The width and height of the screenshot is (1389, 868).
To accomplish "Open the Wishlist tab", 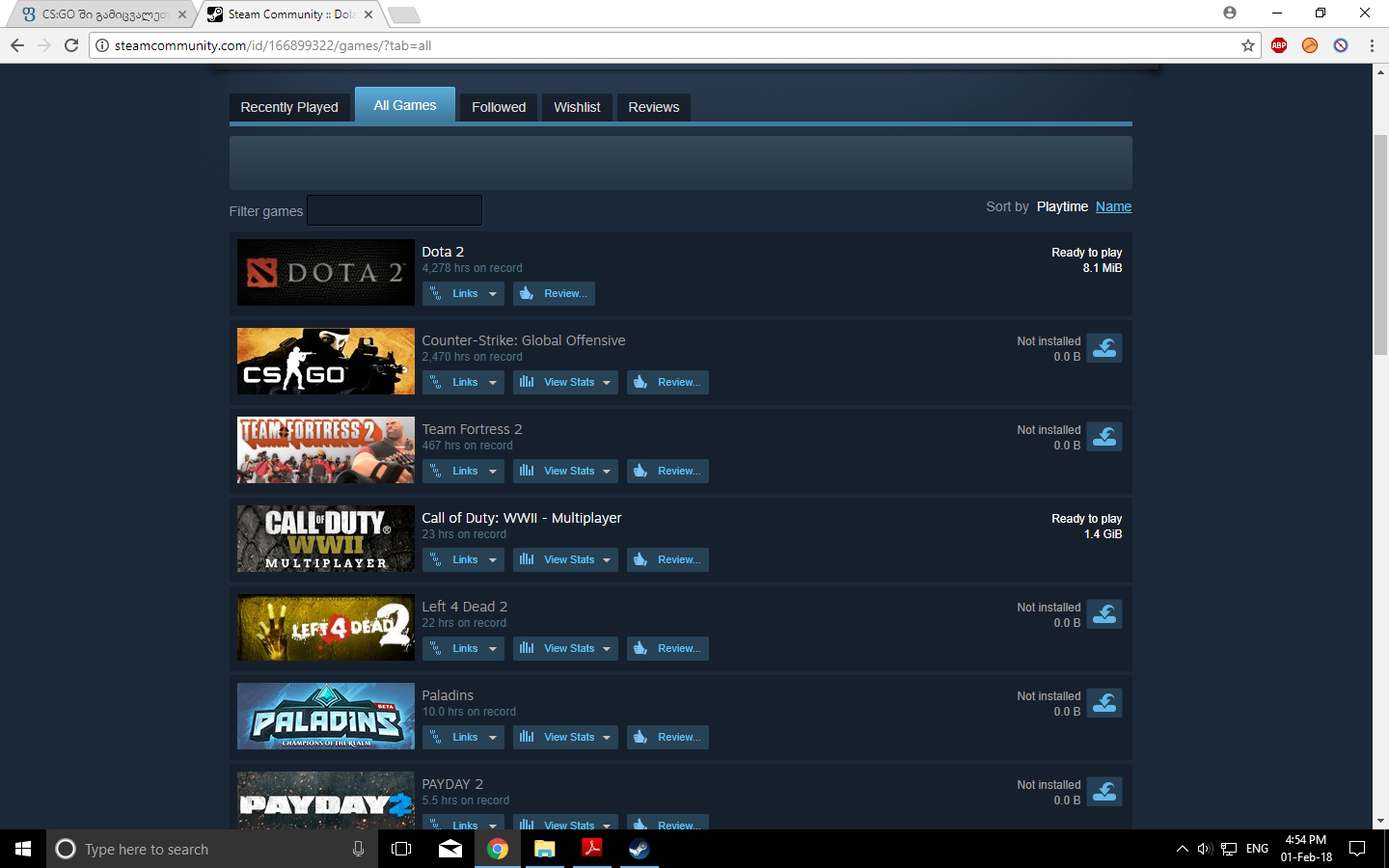I will point(577,107).
